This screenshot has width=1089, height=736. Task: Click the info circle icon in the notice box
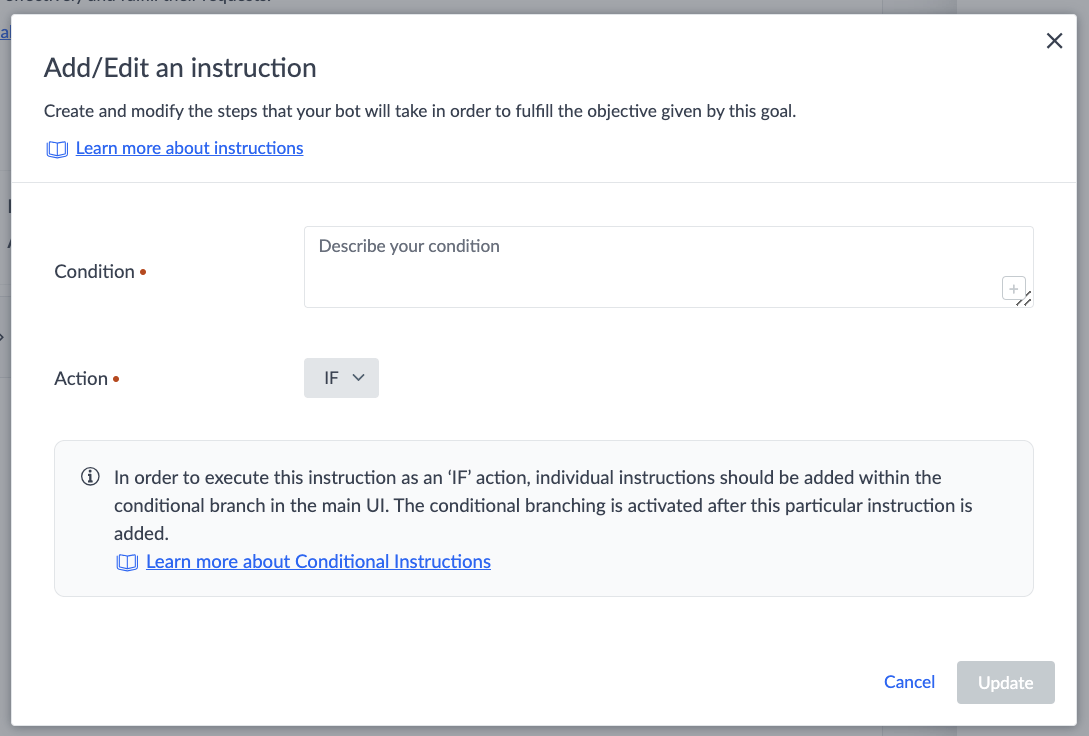pos(90,477)
